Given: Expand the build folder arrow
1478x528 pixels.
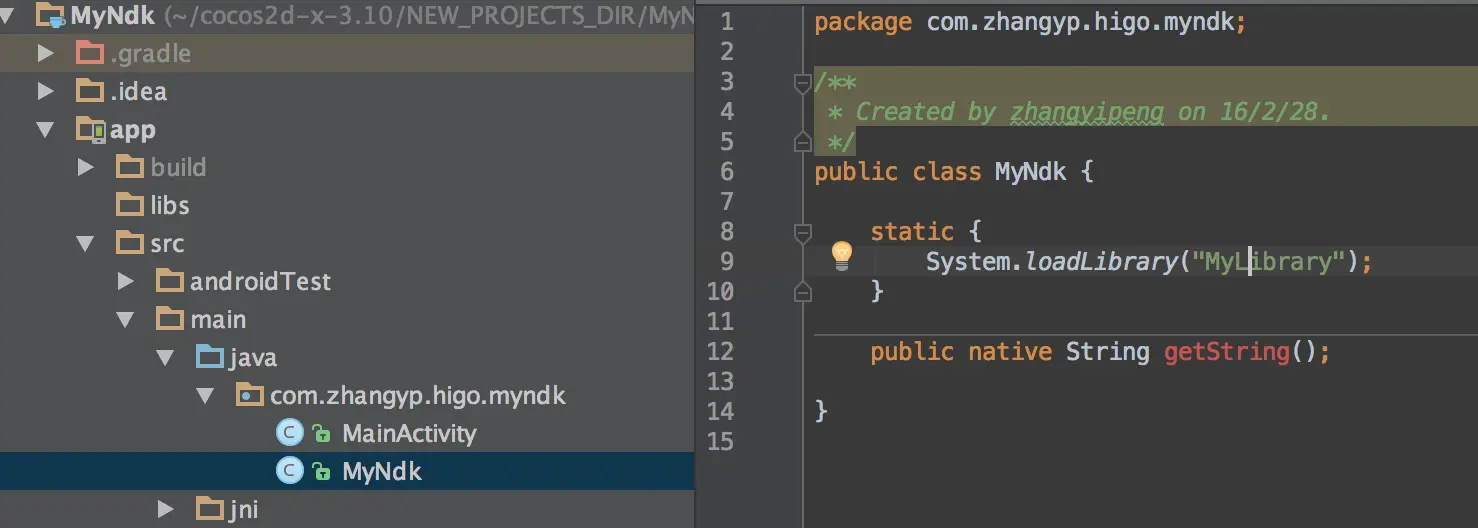Looking at the screenshot, I should (86, 167).
